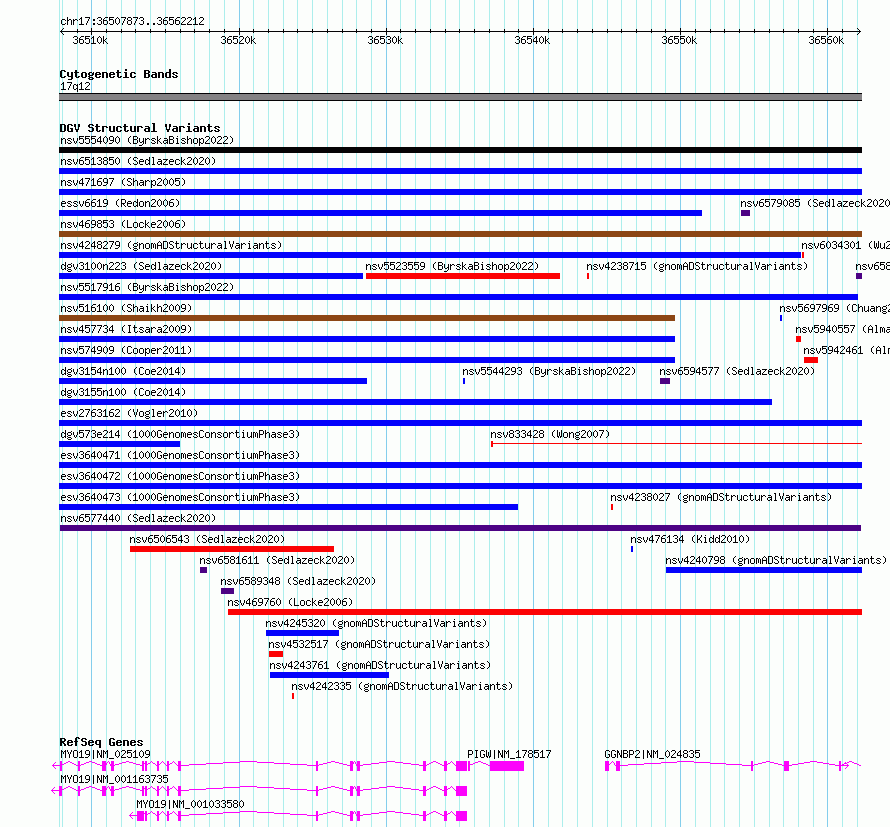Click the small red nsv4532517 variant bar
This screenshot has width=890, height=827.
pyautogui.click(x=276, y=654)
